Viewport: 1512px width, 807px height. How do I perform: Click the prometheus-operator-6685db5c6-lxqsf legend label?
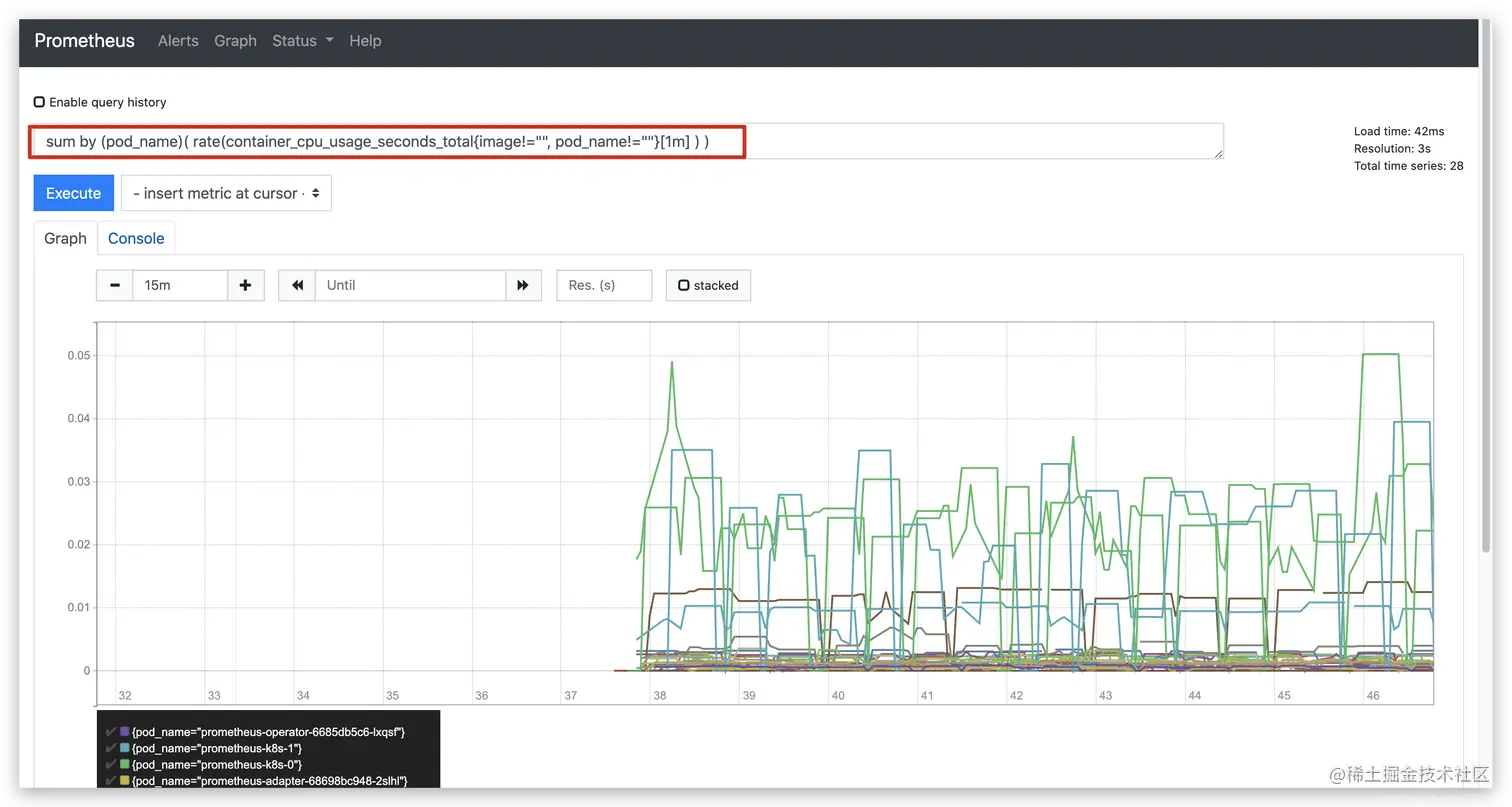click(268, 732)
